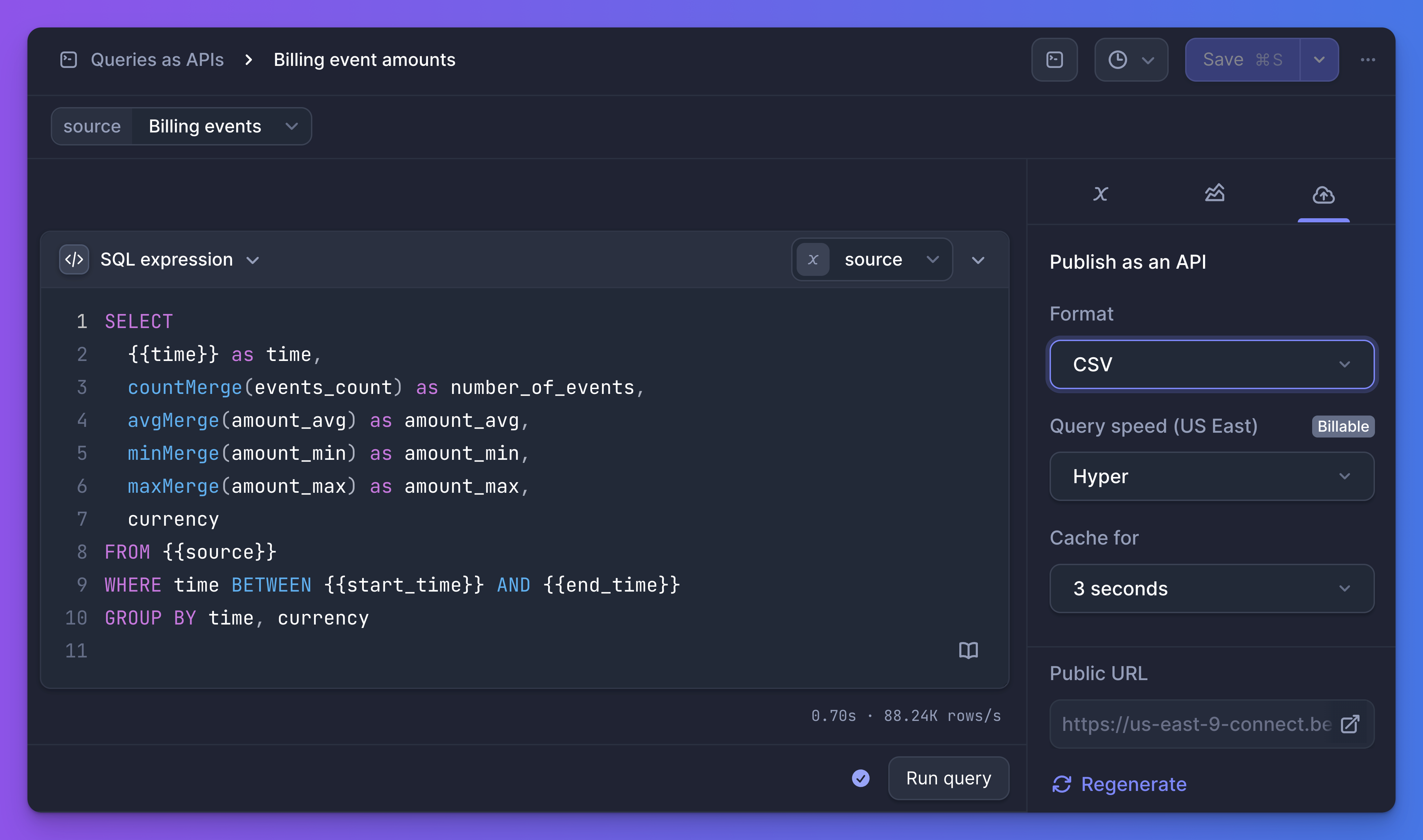Expand the Save button dropdown arrow
This screenshot has height=840, width=1423.
1319,59
